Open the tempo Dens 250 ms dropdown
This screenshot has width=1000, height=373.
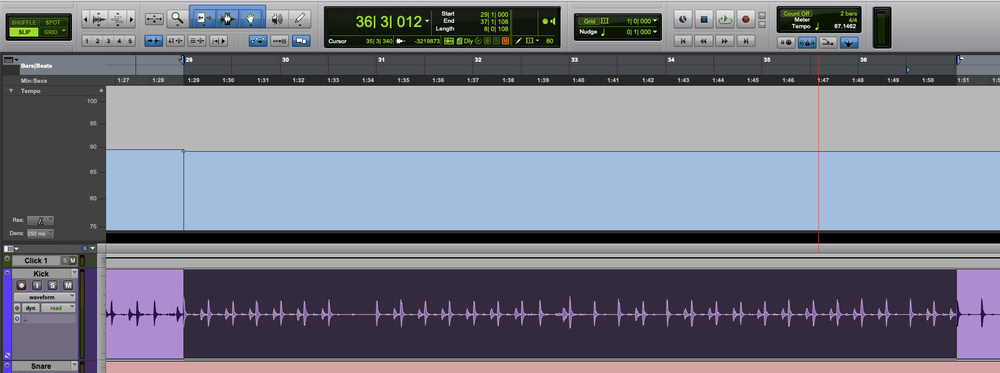coord(41,234)
